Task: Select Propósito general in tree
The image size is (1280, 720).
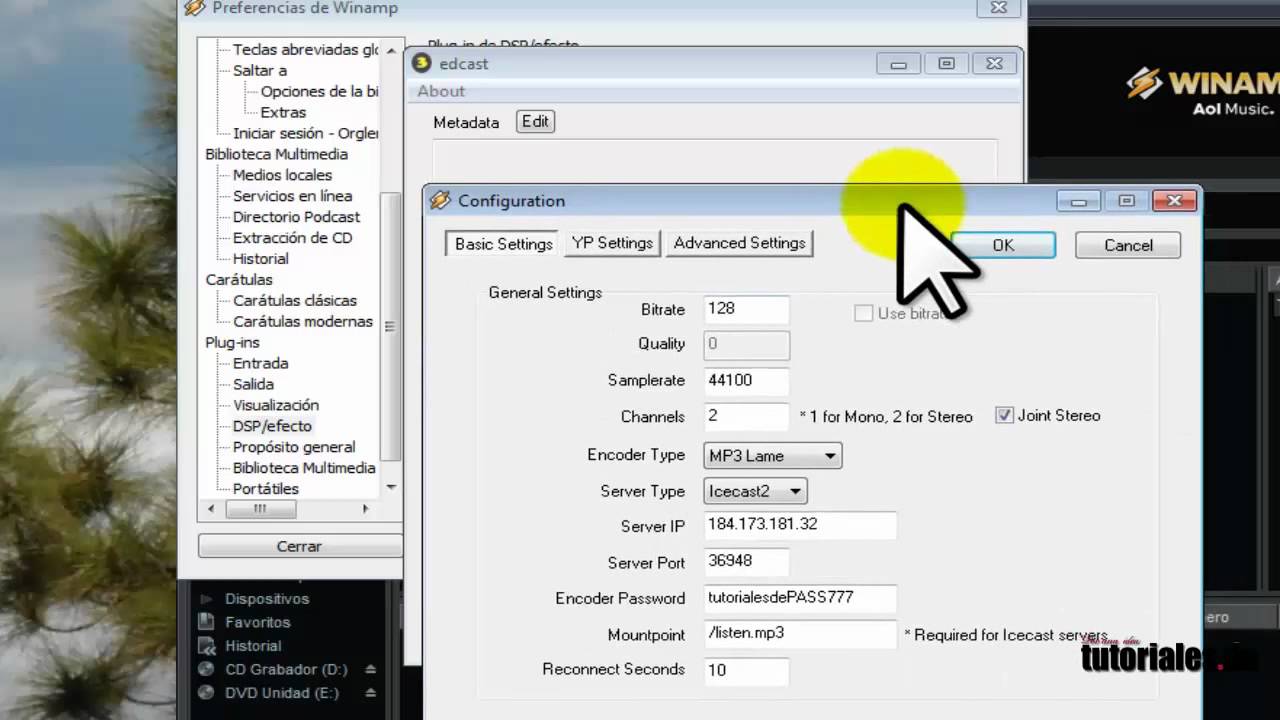Action: [x=294, y=447]
